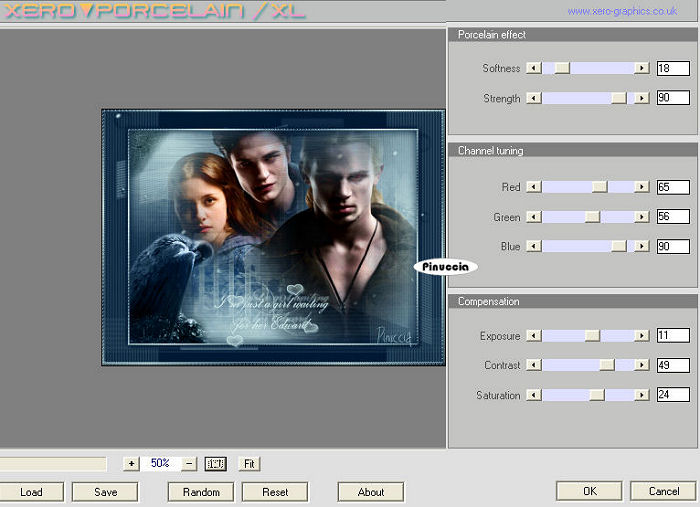Decrease Contrast with left arrow
The width and height of the screenshot is (700, 507).
tap(533, 365)
